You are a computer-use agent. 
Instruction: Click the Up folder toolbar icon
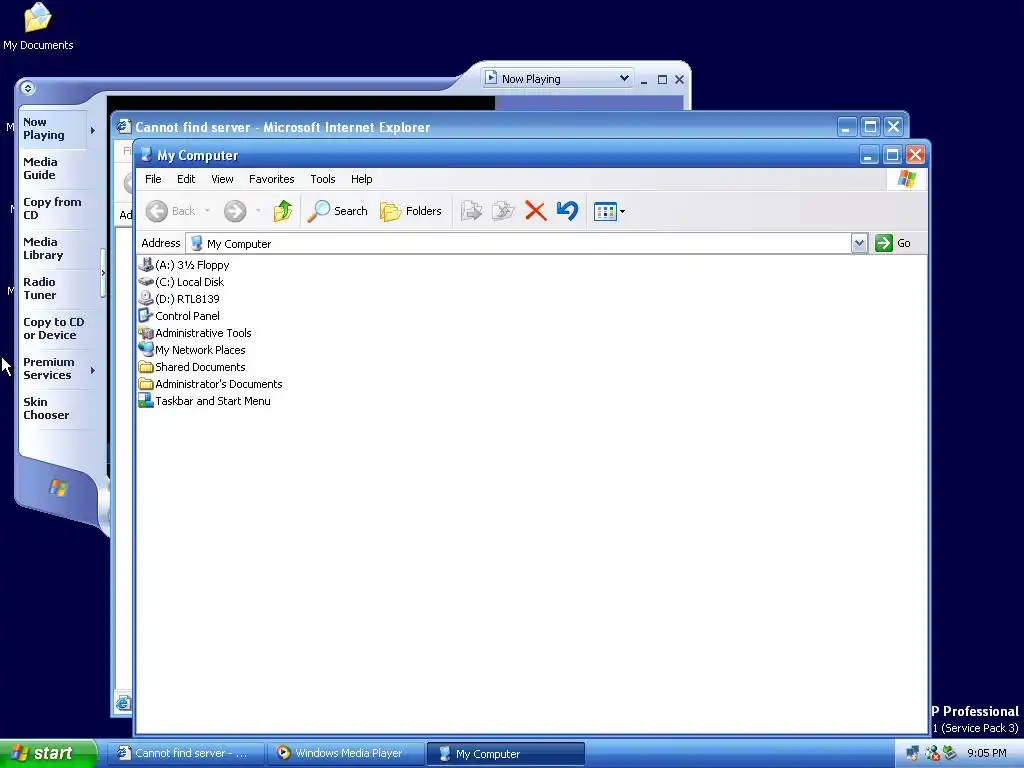coord(282,211)
